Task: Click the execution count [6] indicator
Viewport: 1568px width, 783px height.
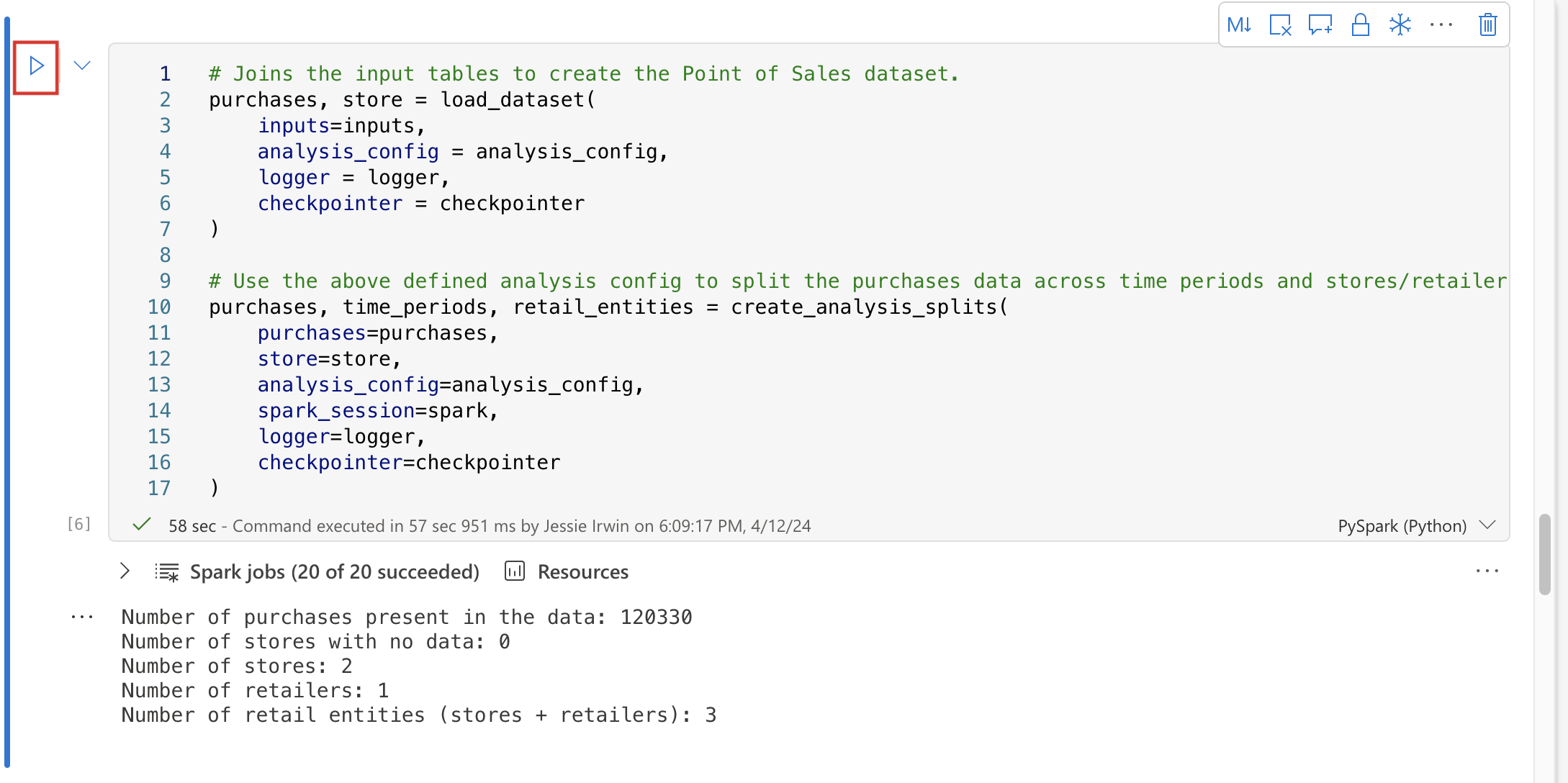Action: (78, 524)
